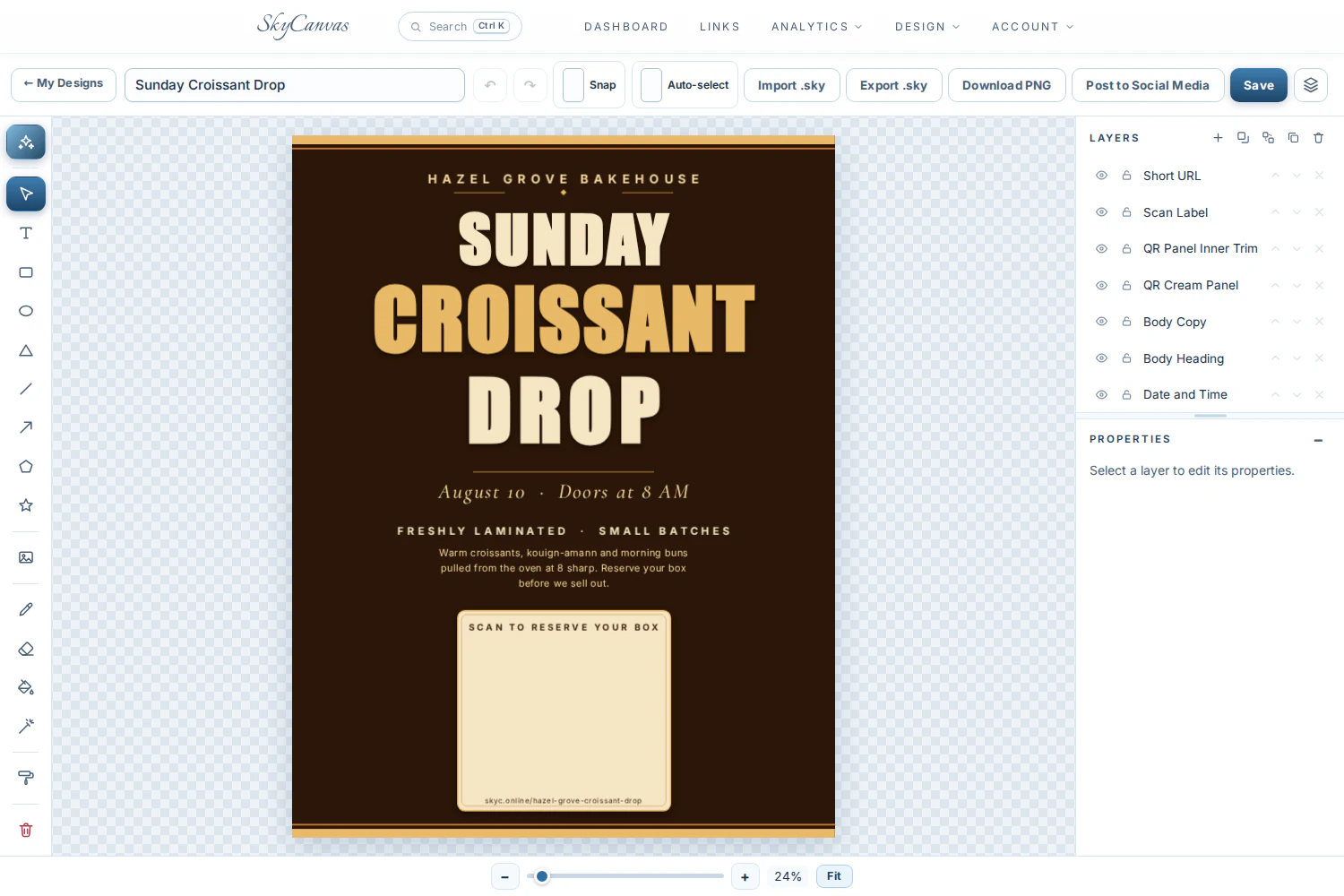
Task: Select the Arrow drawing tool
Action: [x=26, y=427]
